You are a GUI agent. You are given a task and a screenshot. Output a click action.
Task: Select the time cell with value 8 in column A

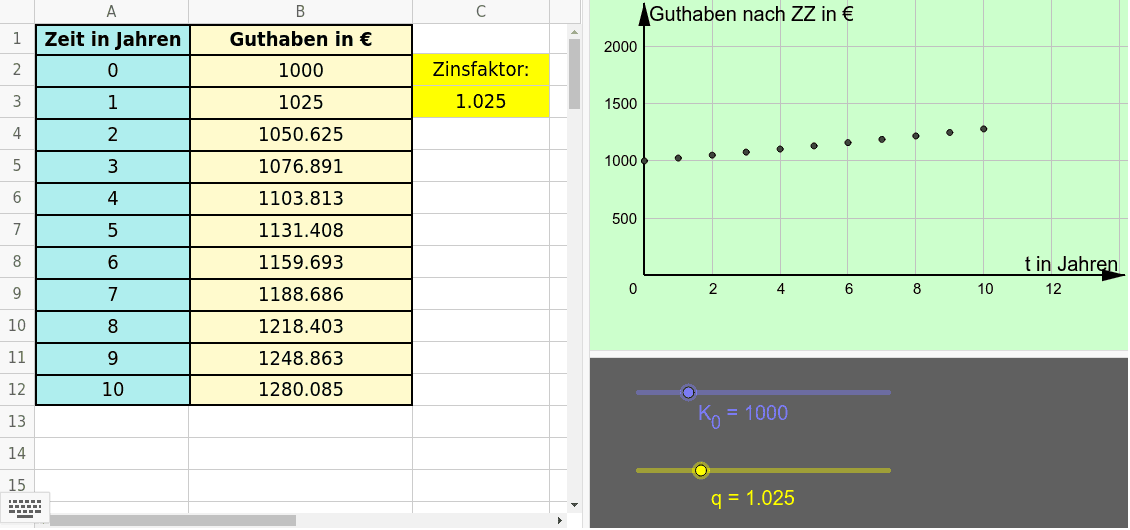click(x=112, y=326)
